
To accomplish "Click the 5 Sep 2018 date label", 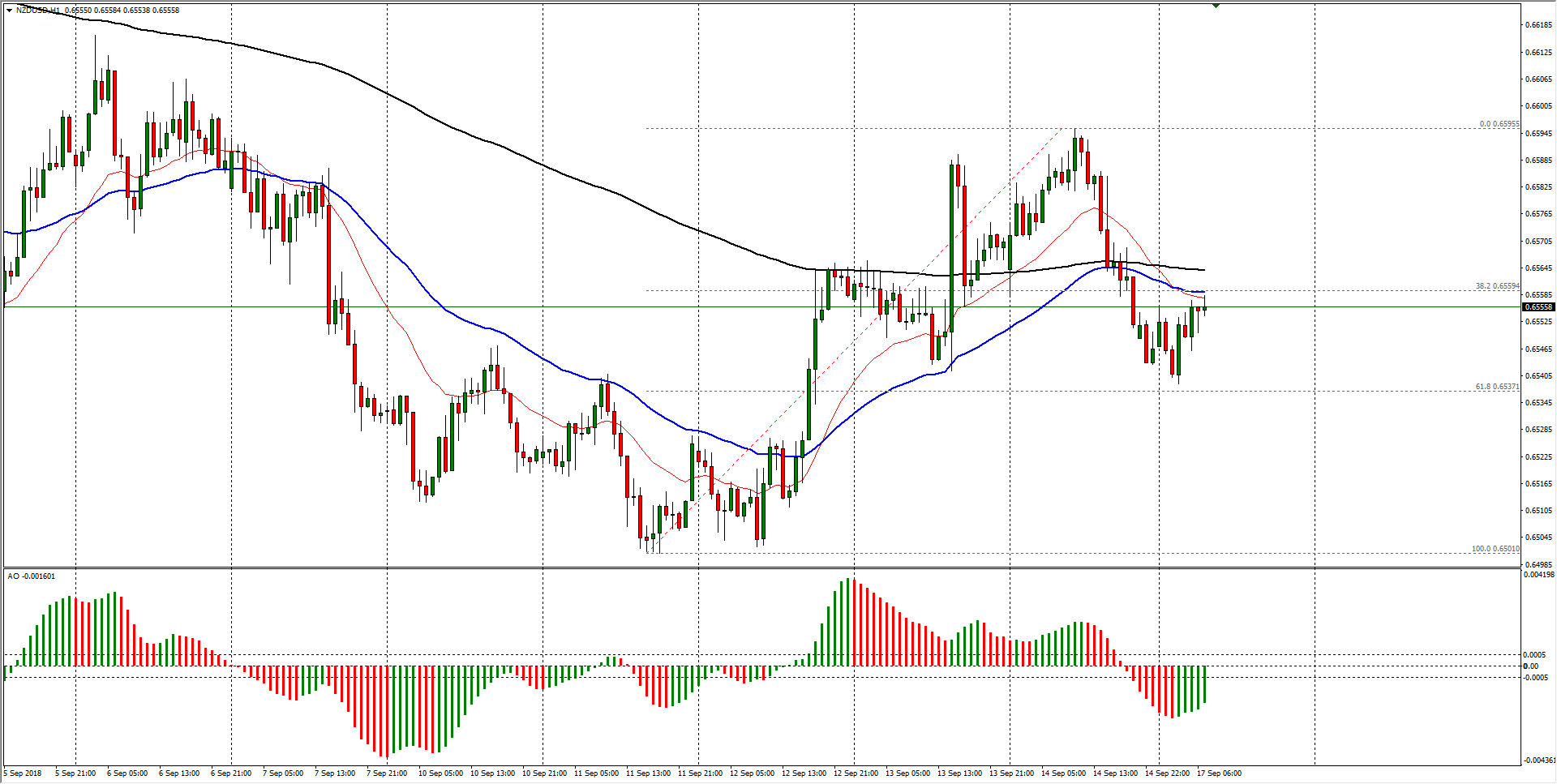I will 23,773.
